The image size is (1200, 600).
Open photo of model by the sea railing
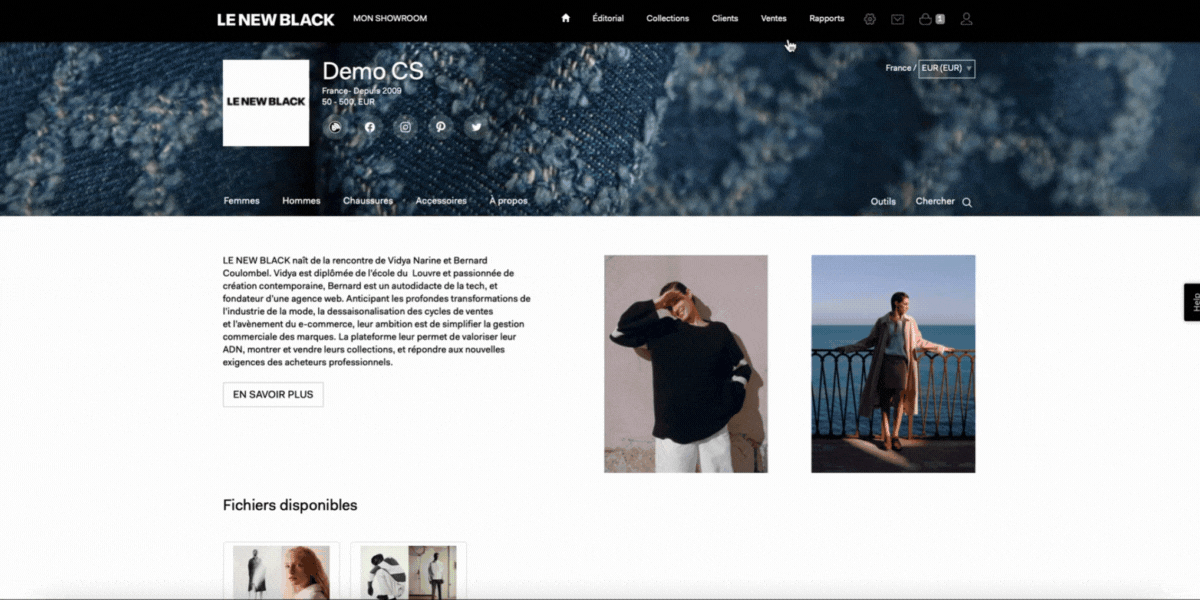893,364
